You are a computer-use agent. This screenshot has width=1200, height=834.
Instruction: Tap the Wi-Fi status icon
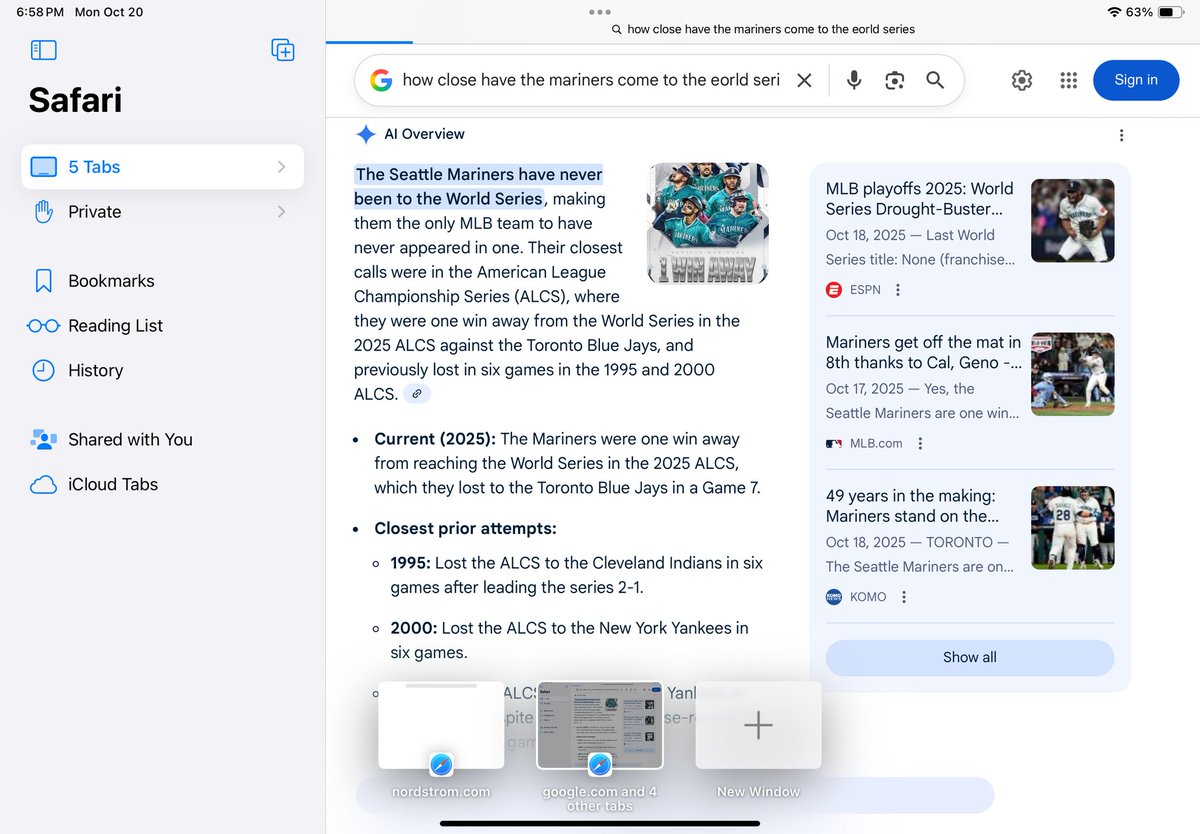pos(1114,12)
